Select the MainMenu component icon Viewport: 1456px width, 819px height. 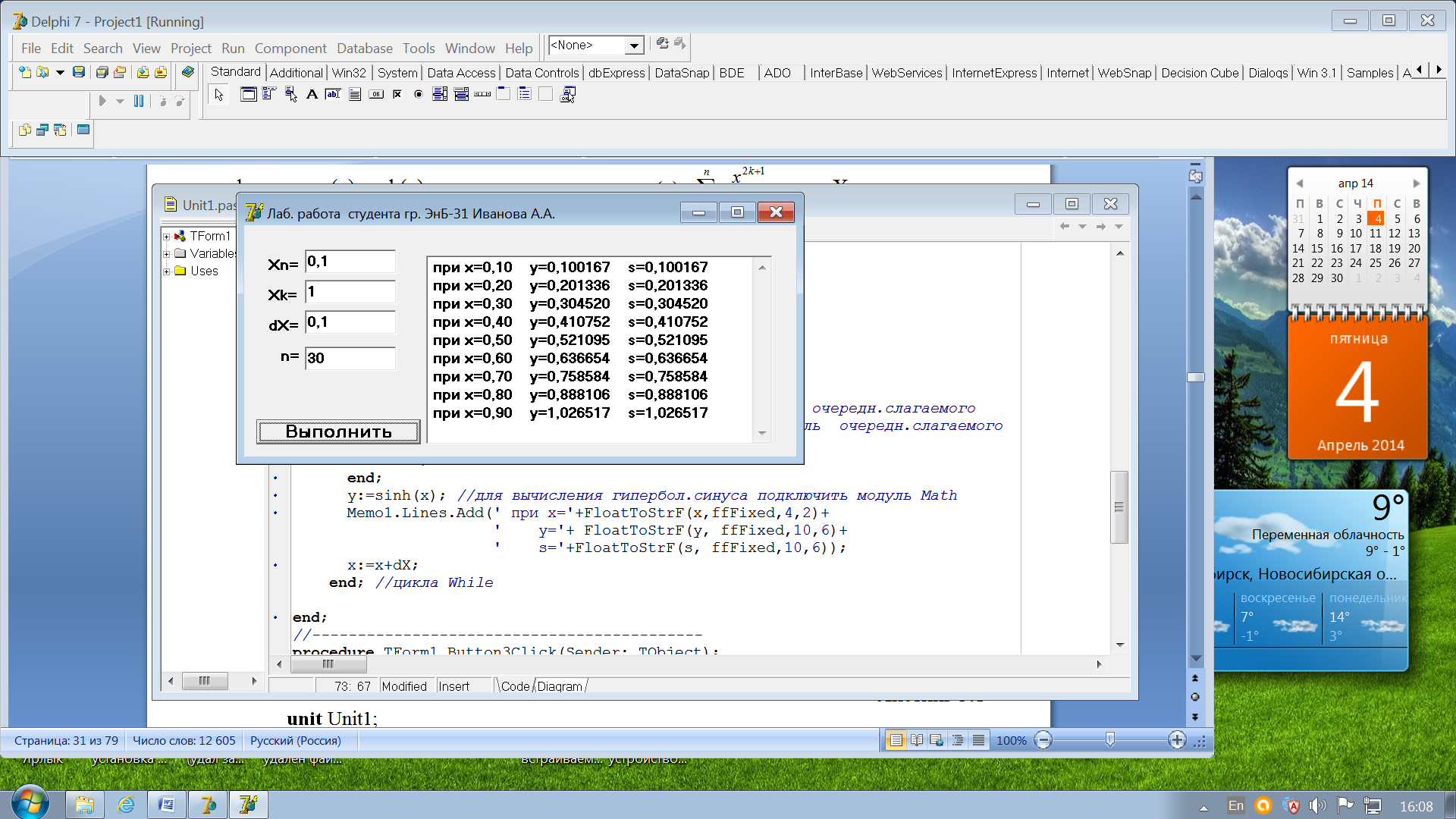269,94
